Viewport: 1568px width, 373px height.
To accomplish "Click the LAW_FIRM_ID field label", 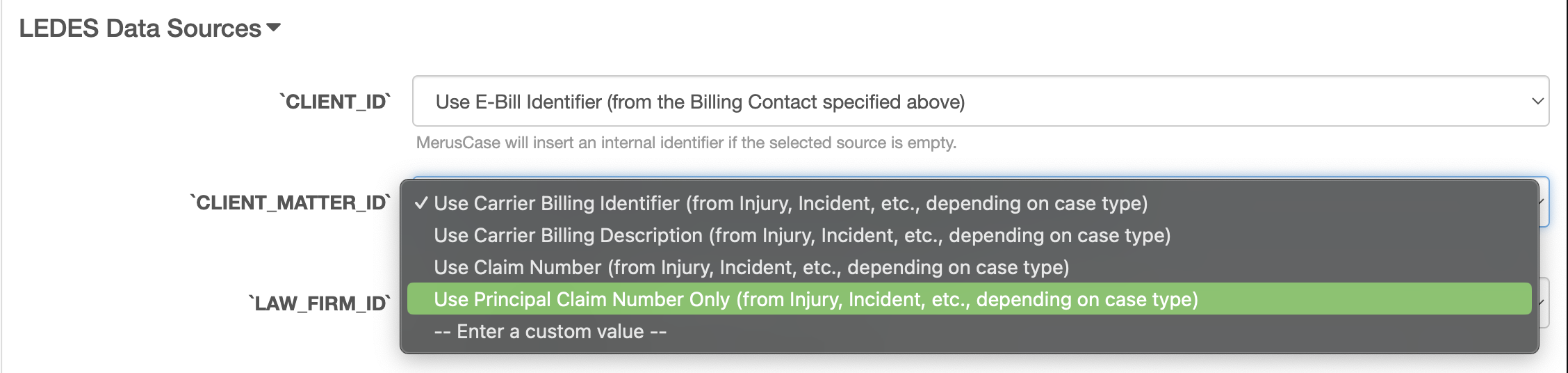I will [320, 303].
